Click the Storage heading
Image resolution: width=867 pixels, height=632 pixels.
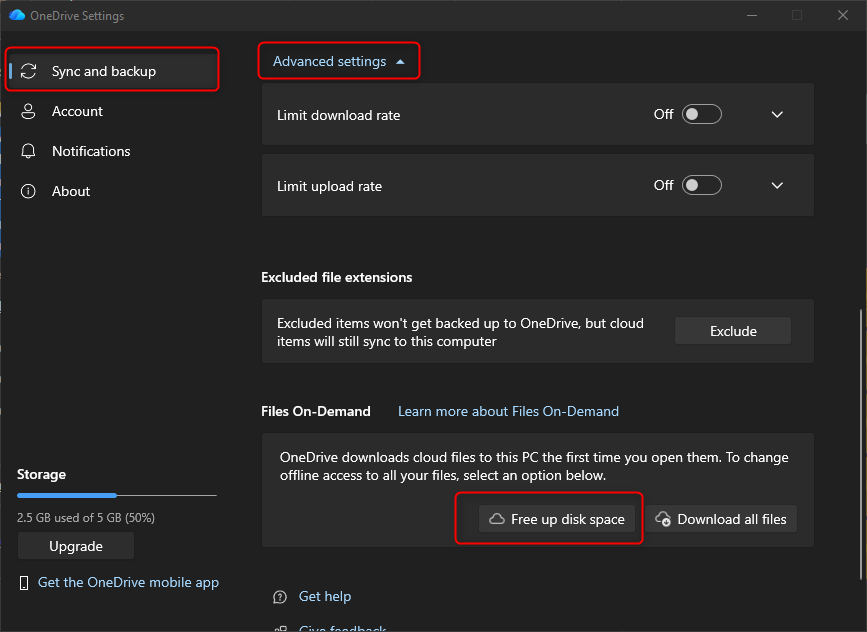tap(41, 474)
